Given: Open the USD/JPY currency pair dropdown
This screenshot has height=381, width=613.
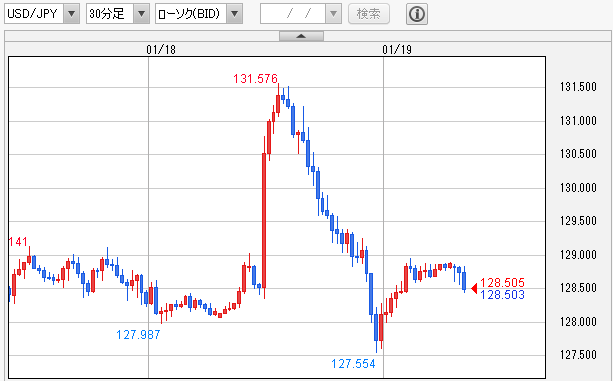Looking at the screenshot, I should coord(42,14).
